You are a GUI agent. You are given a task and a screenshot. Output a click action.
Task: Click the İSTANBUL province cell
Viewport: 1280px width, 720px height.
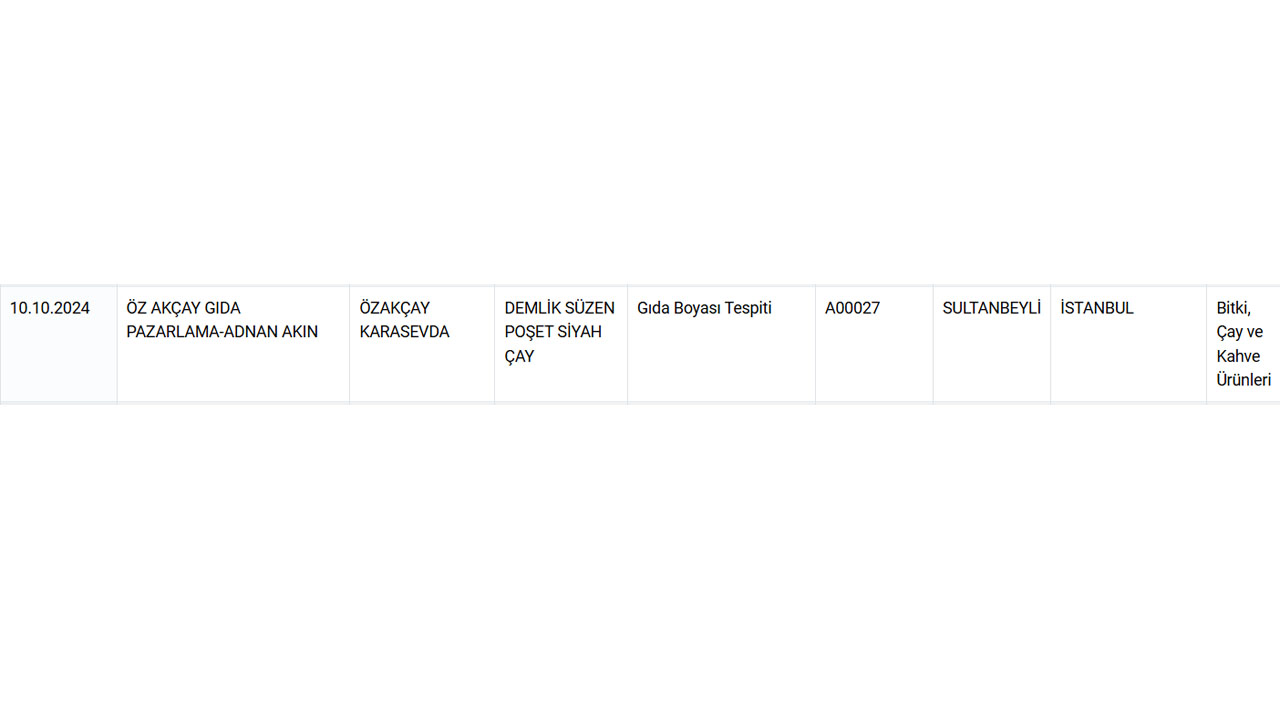point(1097,308)
